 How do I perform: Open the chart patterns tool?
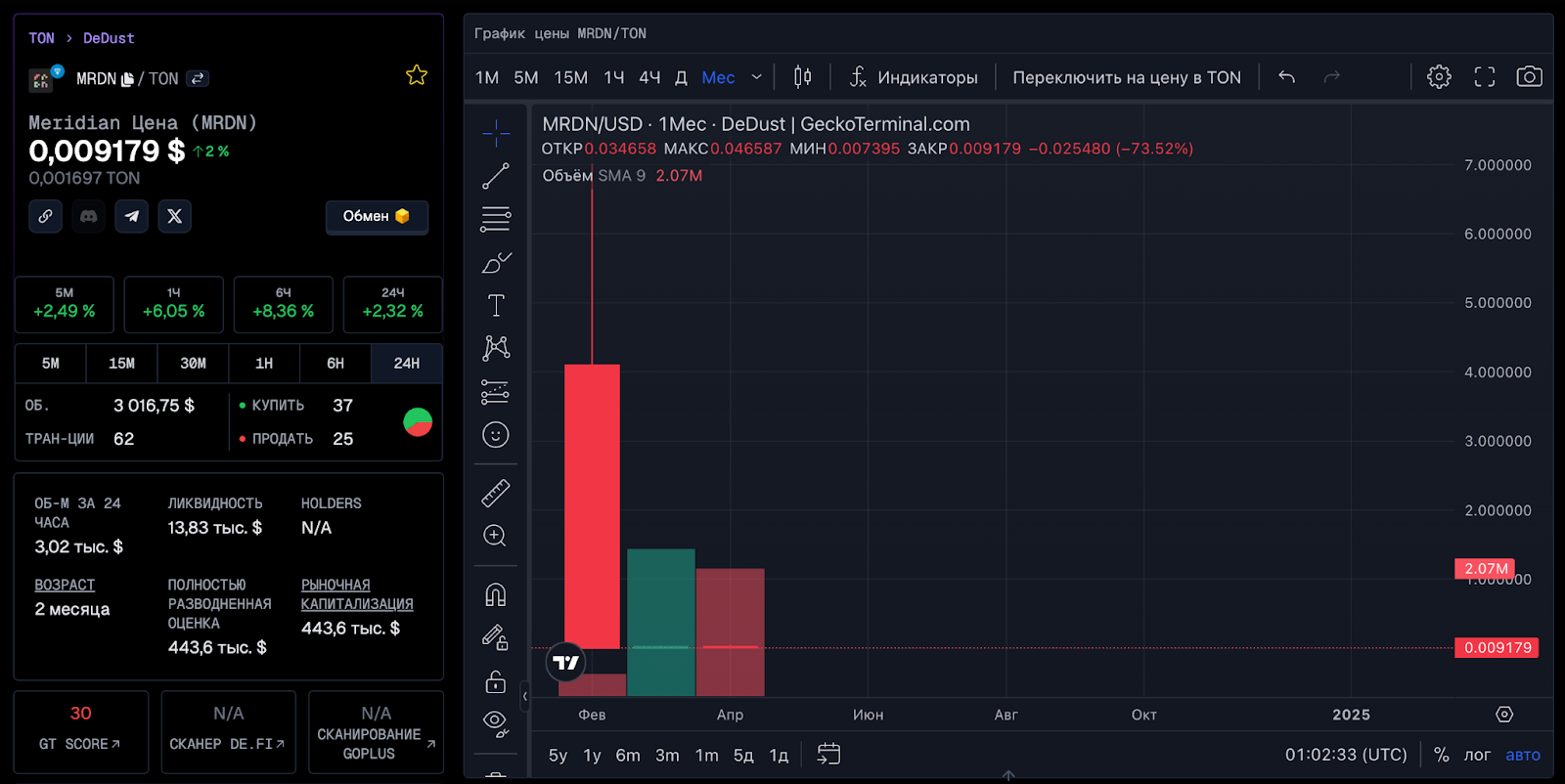(x=496, y=348)
